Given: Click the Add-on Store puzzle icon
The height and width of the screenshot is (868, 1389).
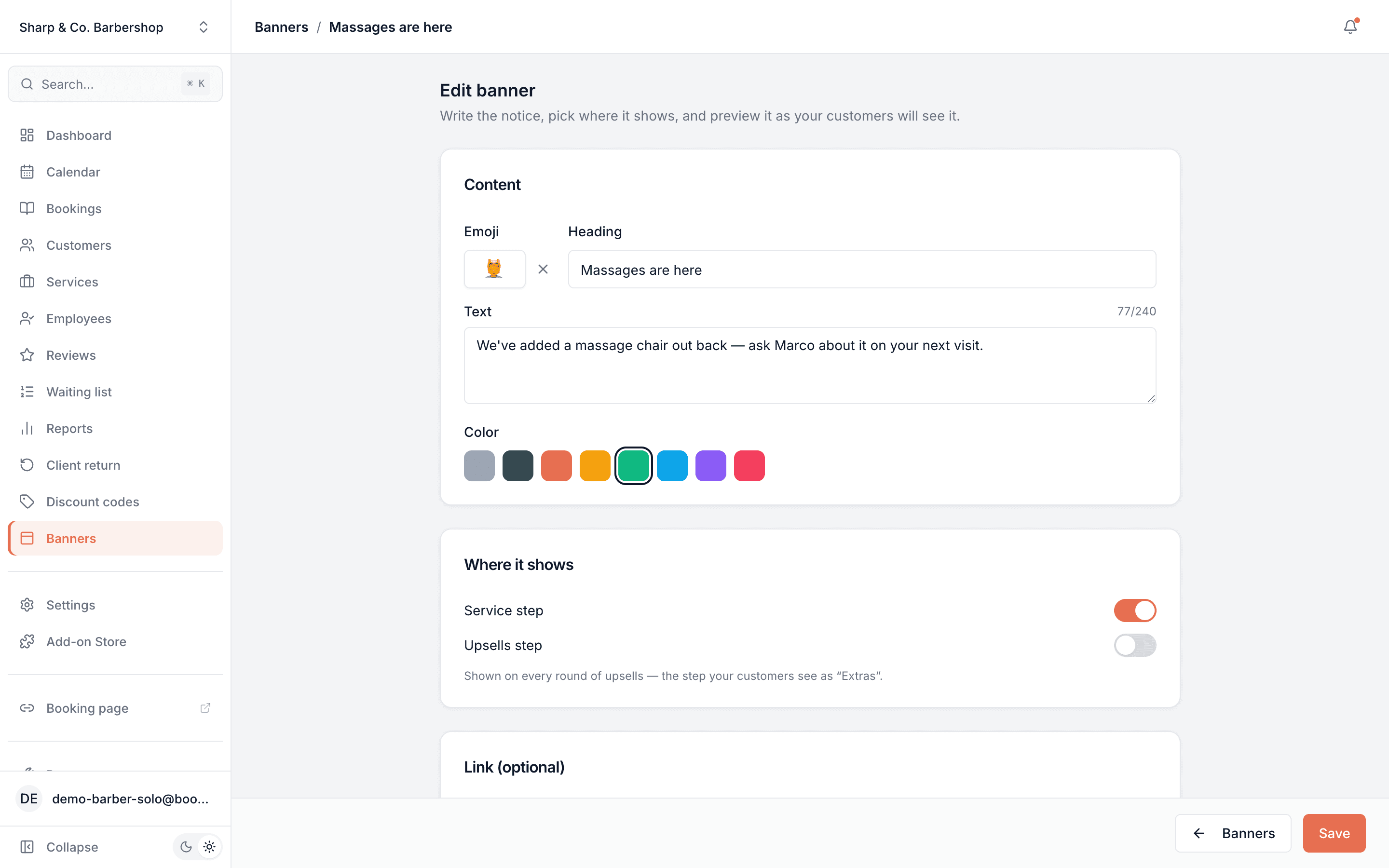Looking at the screenshot, I should [x=27, y=642].
